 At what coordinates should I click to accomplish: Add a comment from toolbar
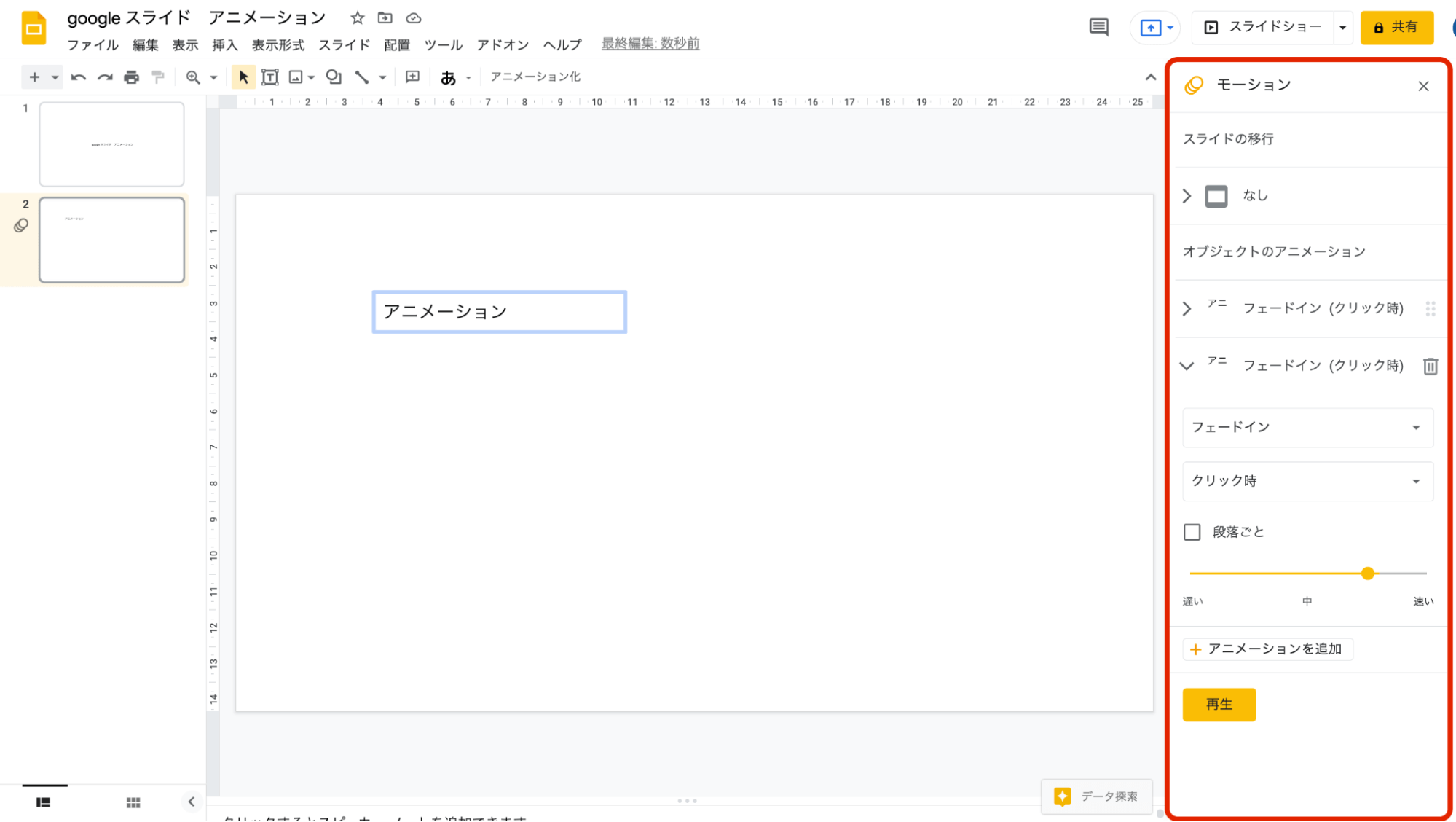(x=412, y=77)
